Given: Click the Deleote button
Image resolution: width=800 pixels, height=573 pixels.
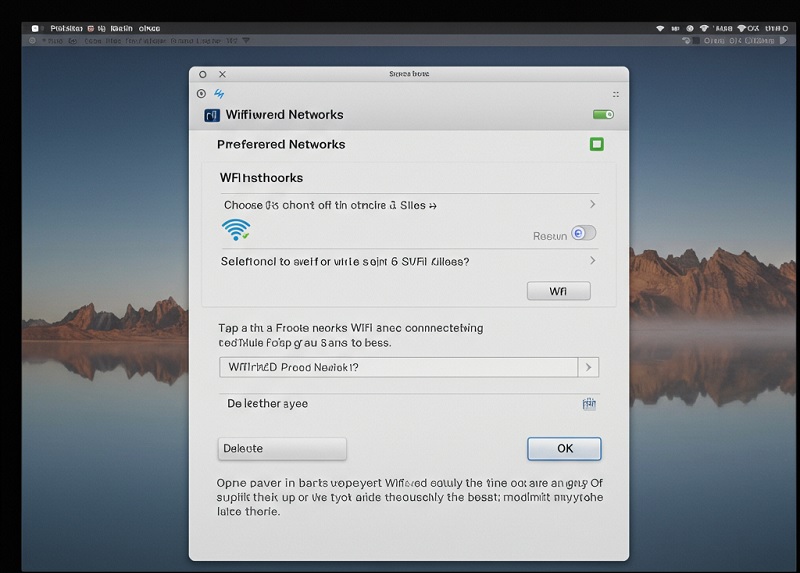Looking at the screenshot, I should click(x=282, y=449).
